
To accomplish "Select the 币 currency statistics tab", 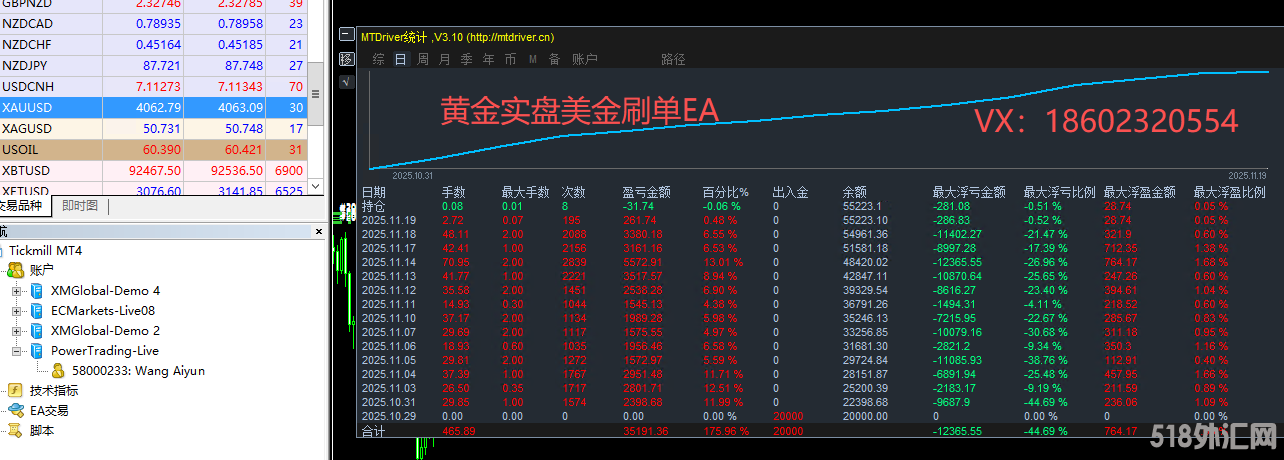I will 511,59.
